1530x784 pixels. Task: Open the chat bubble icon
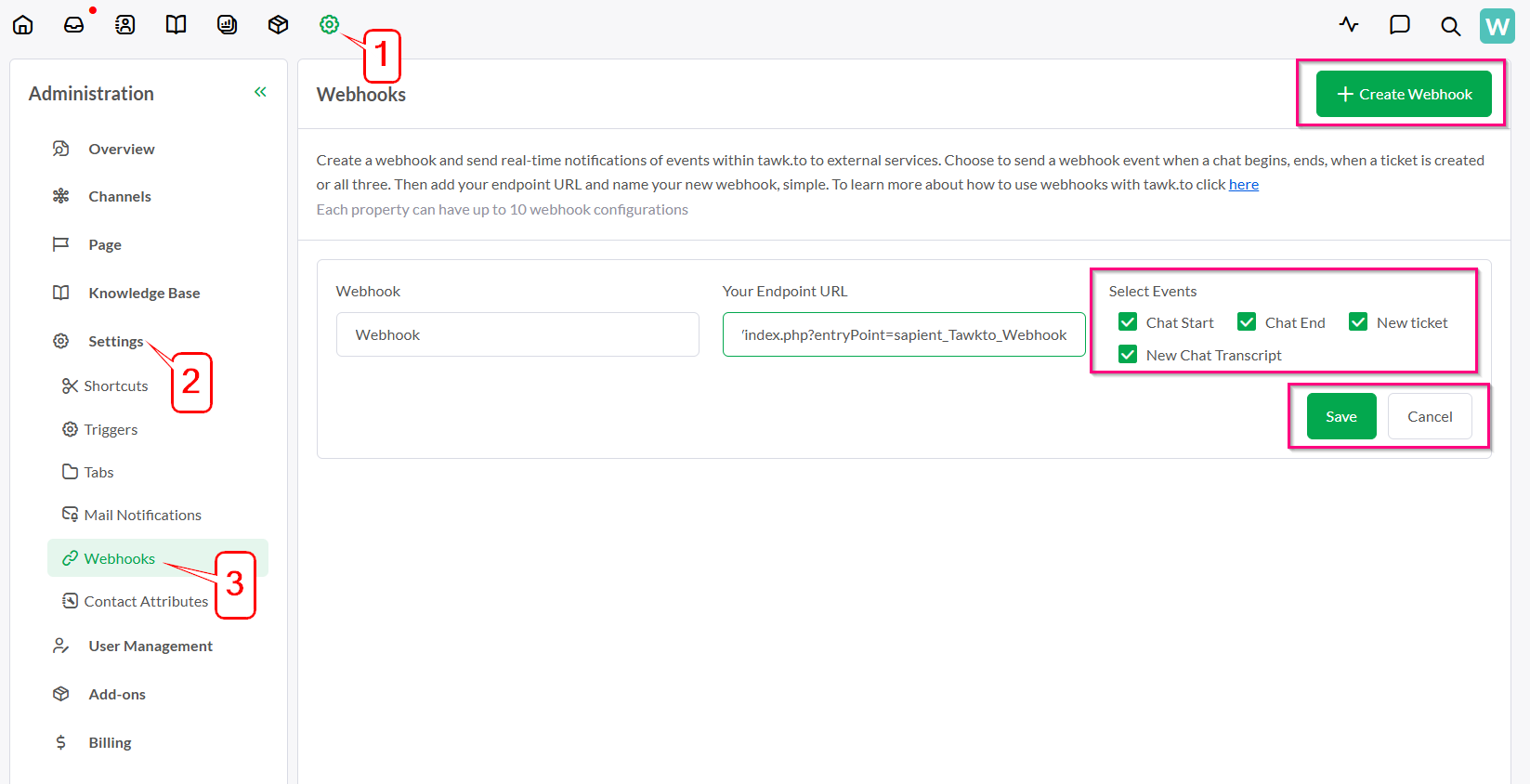tap(1399, 25)
